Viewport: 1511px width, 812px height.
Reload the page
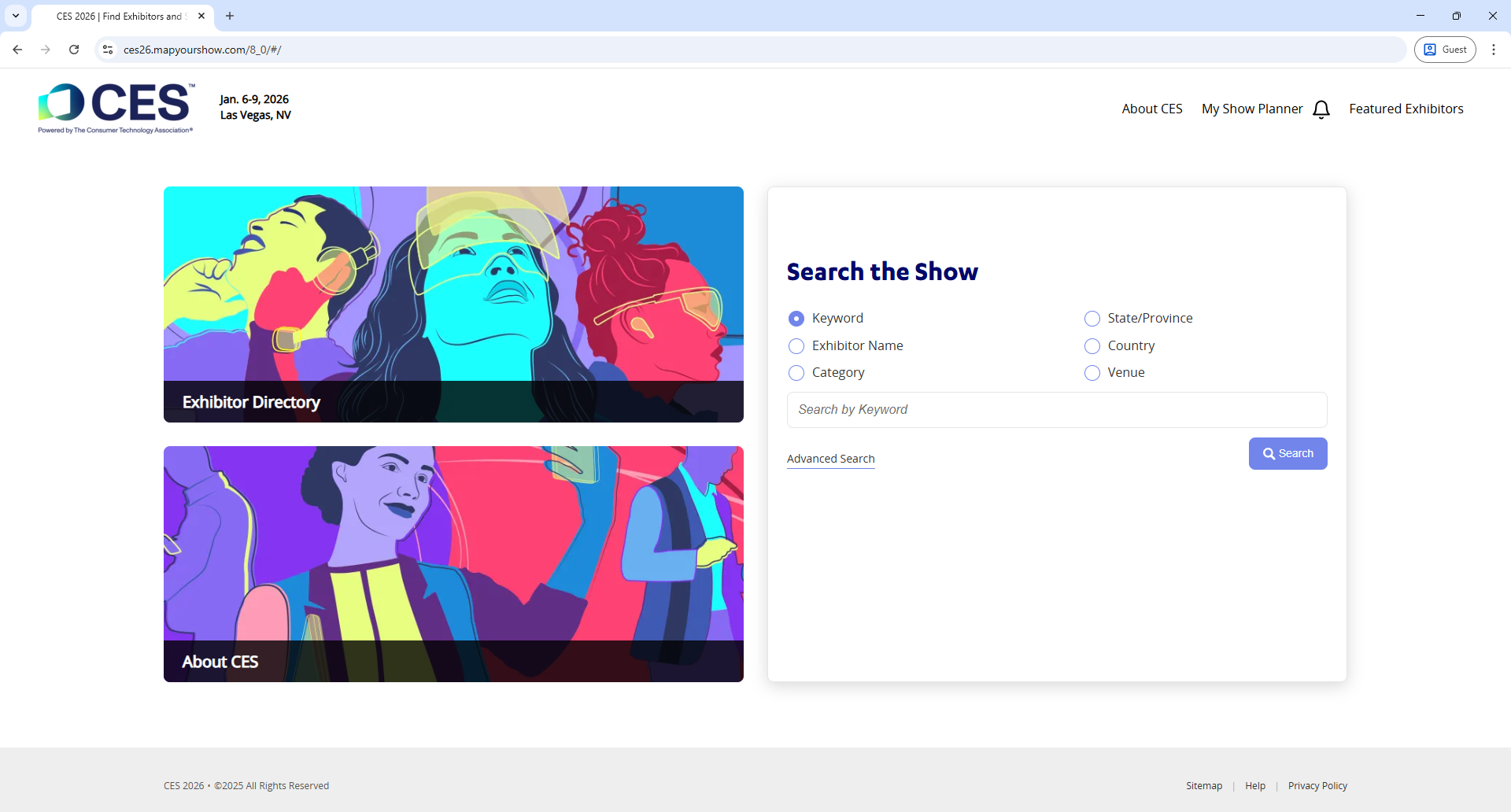coord(73,49)
